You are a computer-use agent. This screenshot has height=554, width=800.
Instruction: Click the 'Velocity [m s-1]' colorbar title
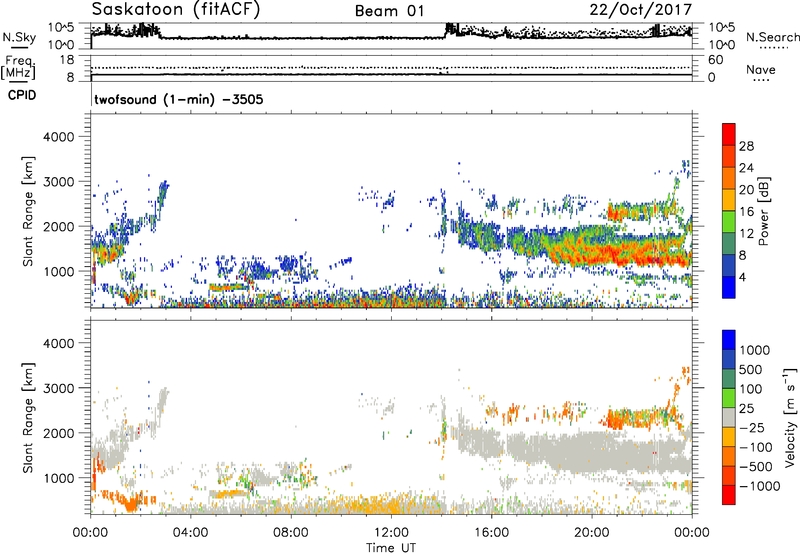tap(790, 417)
